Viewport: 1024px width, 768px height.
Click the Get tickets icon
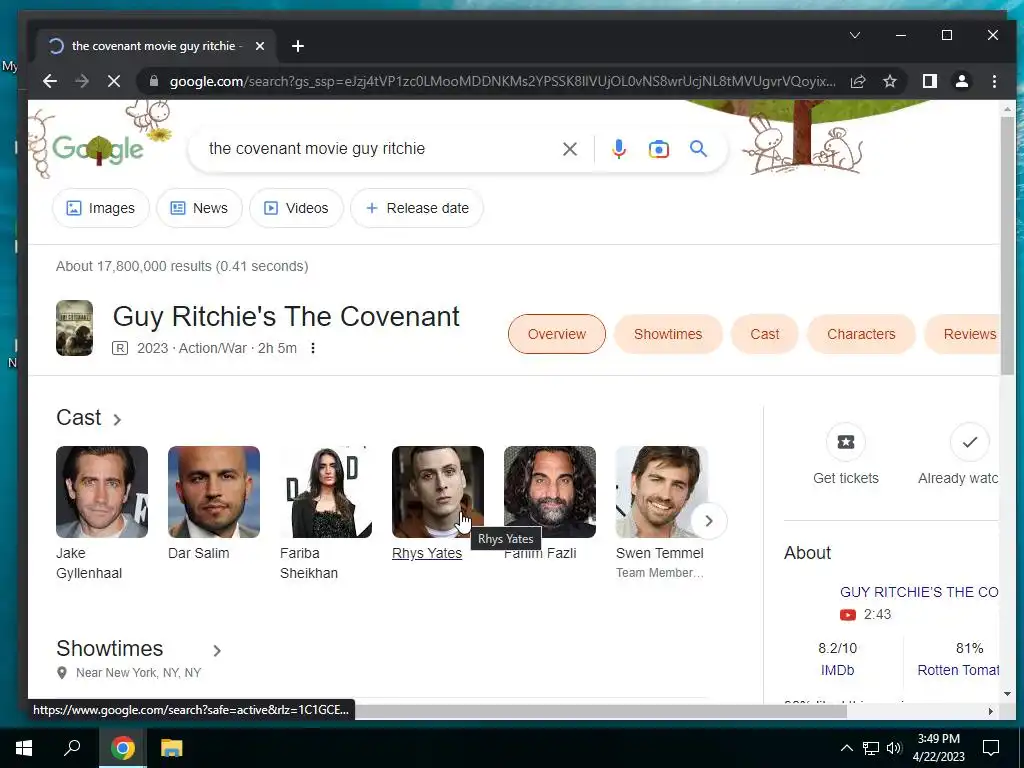point(846,442)
